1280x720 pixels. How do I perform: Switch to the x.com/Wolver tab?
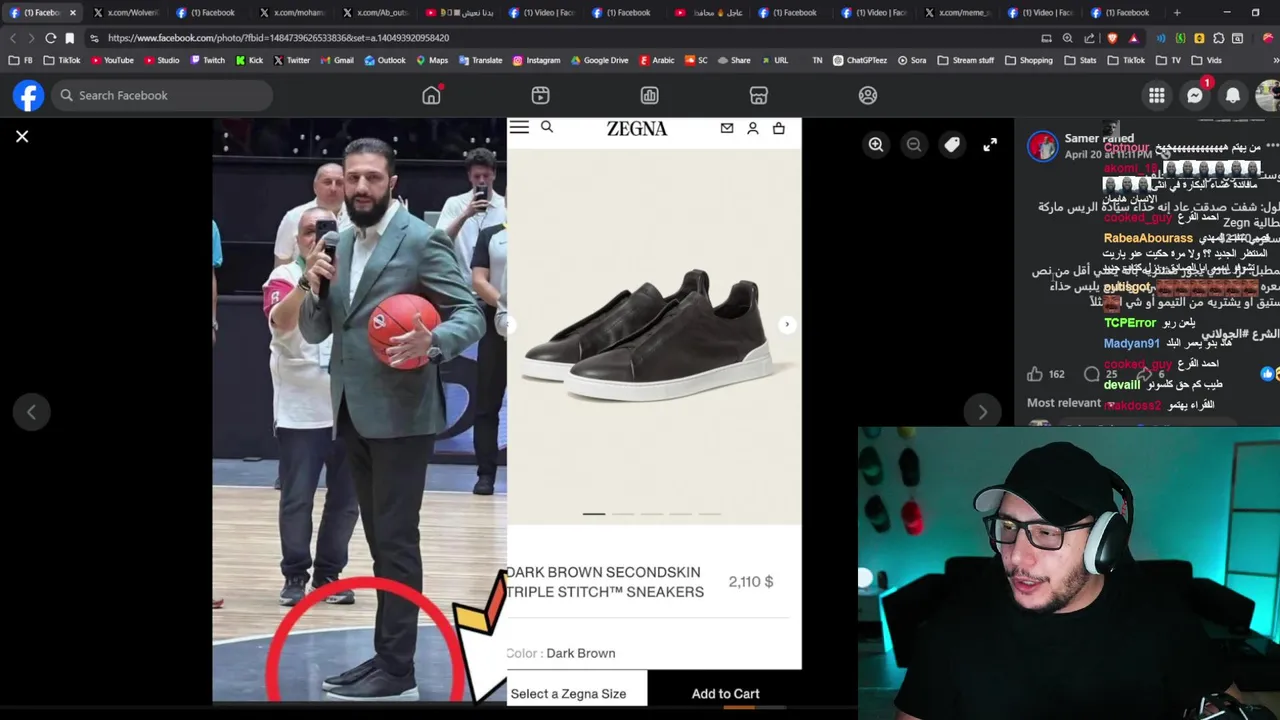tap(126, 13)
